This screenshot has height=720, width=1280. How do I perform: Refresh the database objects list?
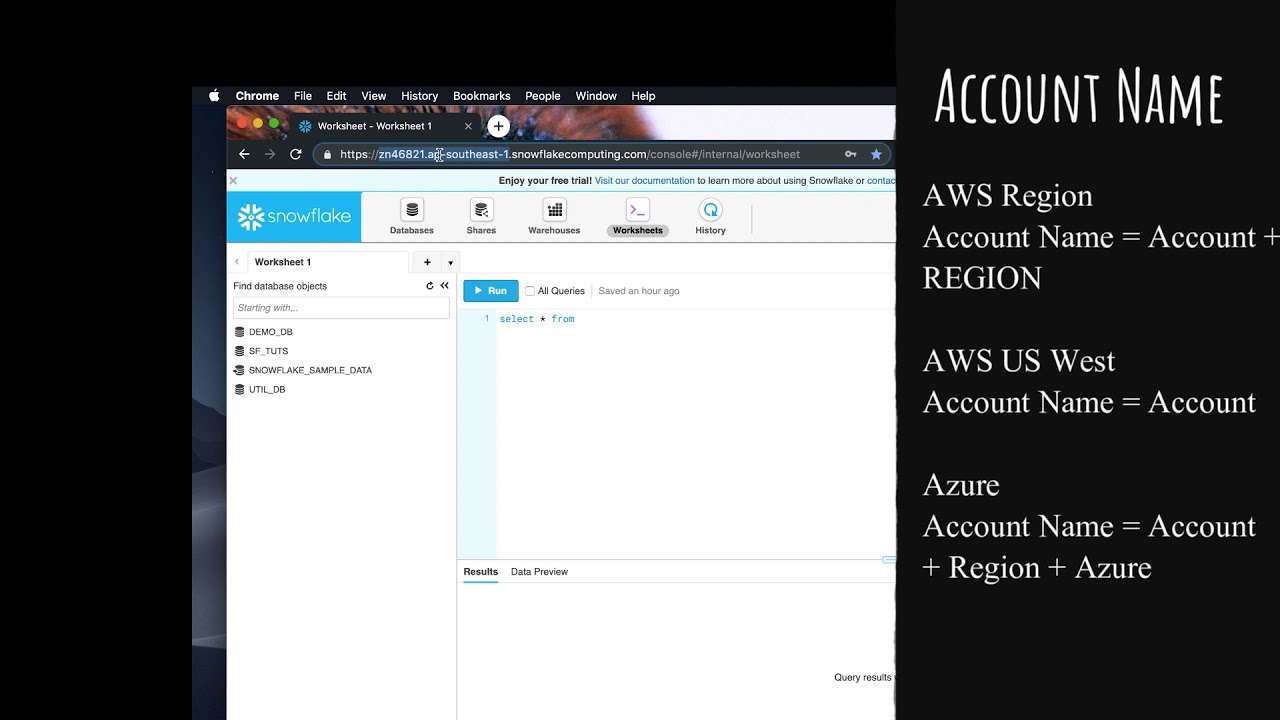point(430,286)
